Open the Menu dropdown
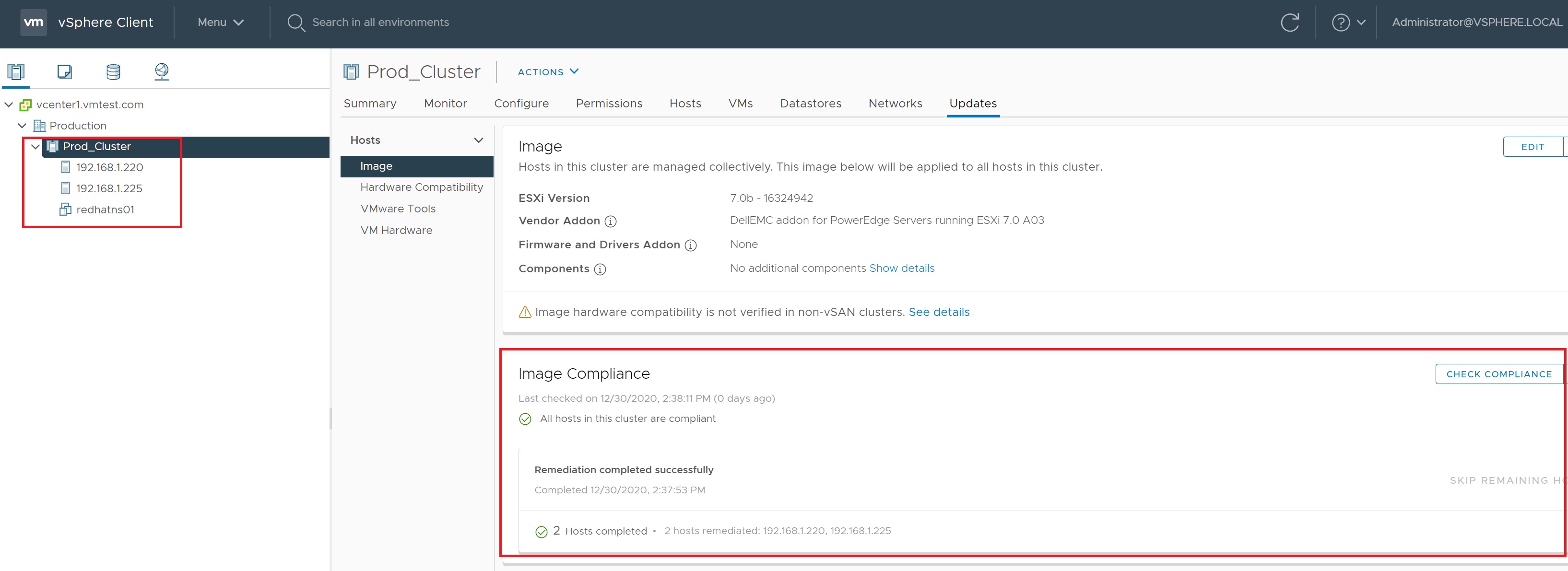This screenshot has width=1568, height=571. point(220,23)
